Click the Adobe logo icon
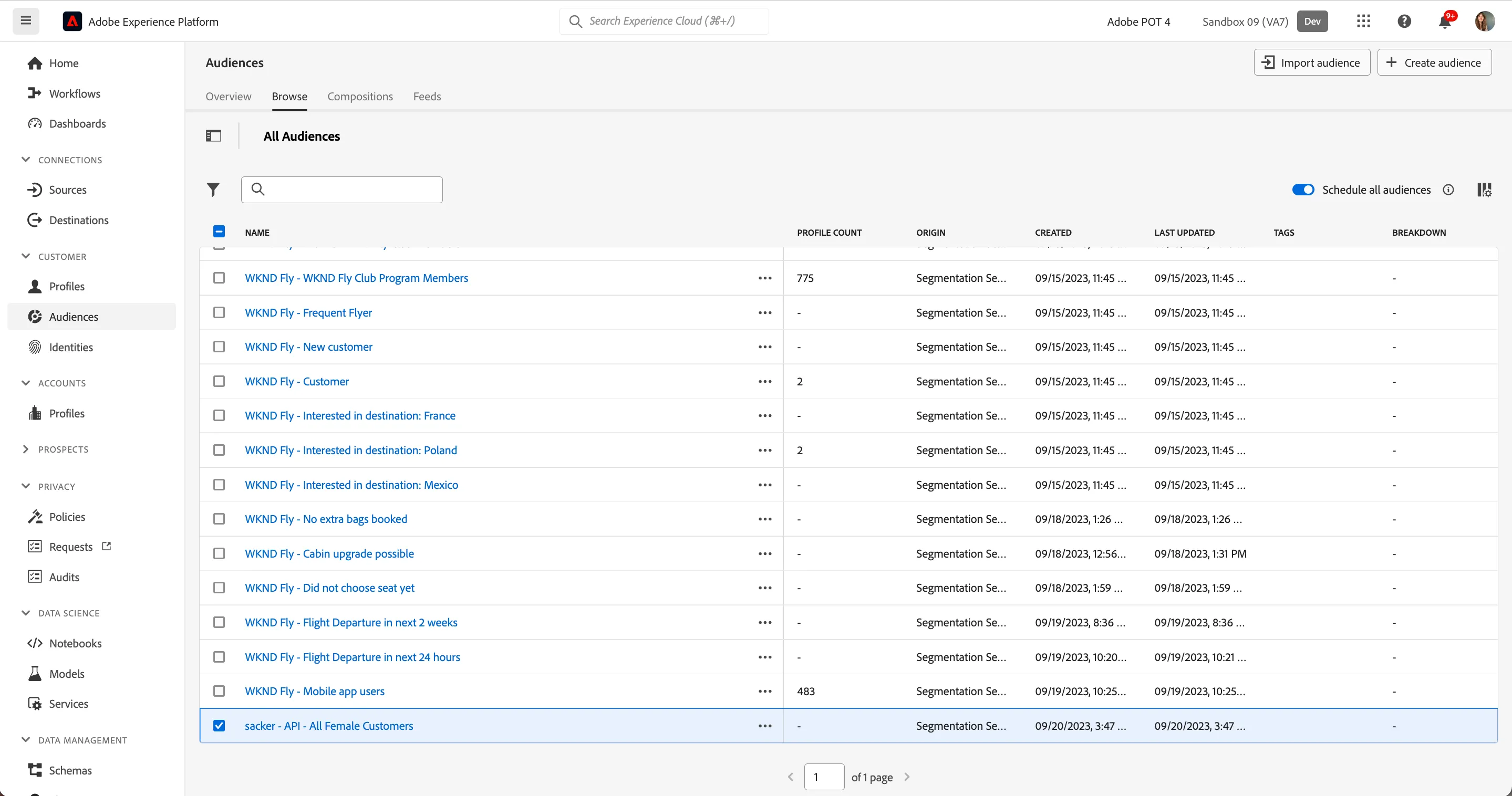This screenshot has width=1512, height=796. click(72, 21)
